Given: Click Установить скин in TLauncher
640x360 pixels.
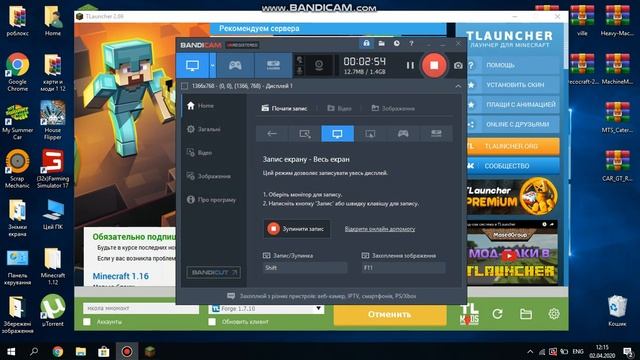Looking at the screenshot, I should click(513, 85).
